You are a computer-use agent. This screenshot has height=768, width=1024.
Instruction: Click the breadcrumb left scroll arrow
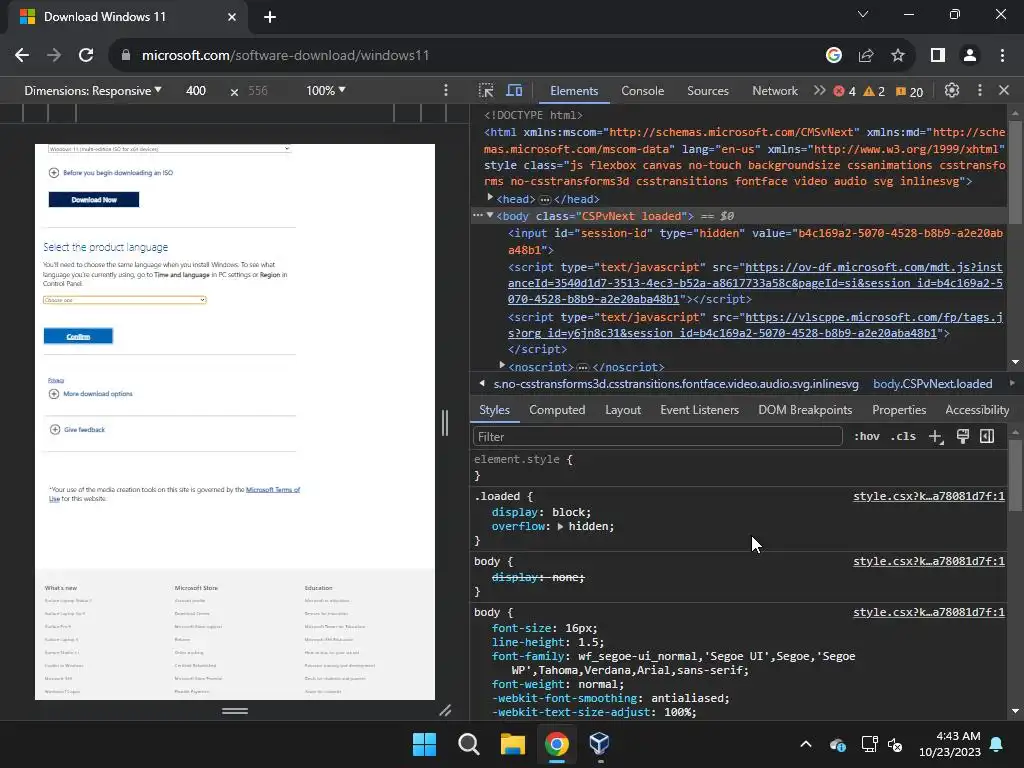coord(482,383)
